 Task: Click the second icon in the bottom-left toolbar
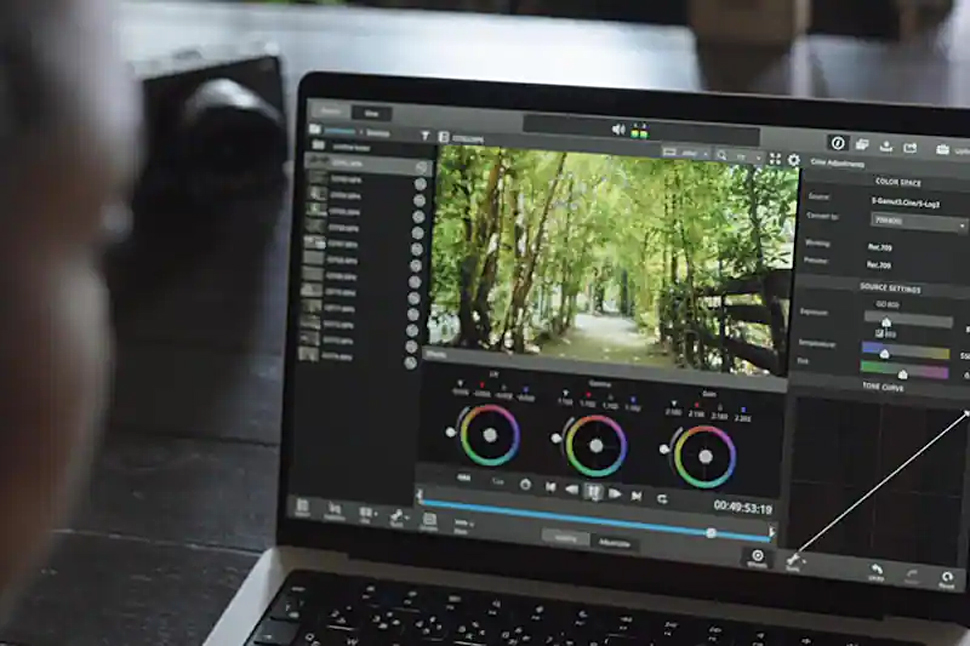coord(334,510)
